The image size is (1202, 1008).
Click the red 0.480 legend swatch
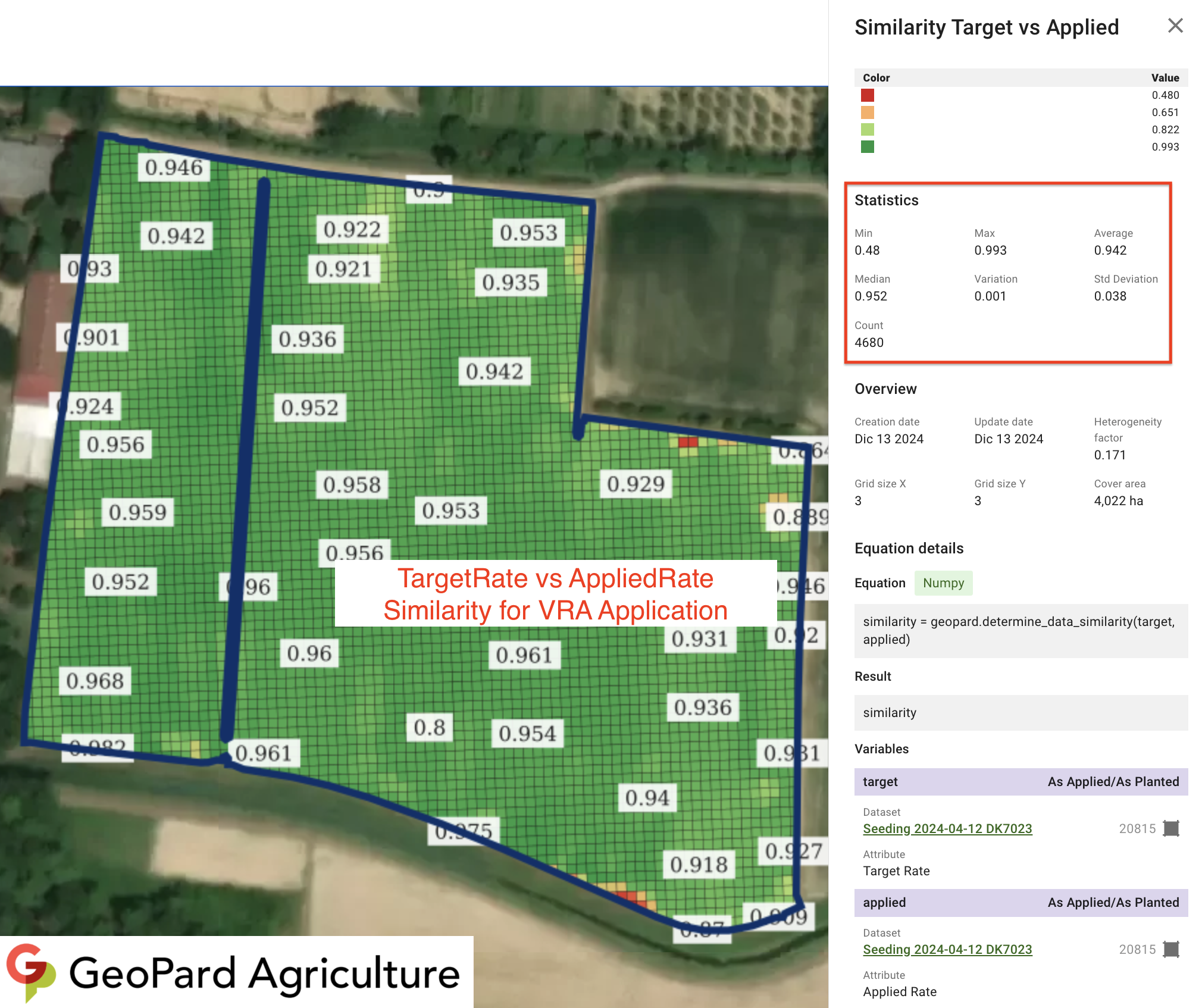coord(867,95)
